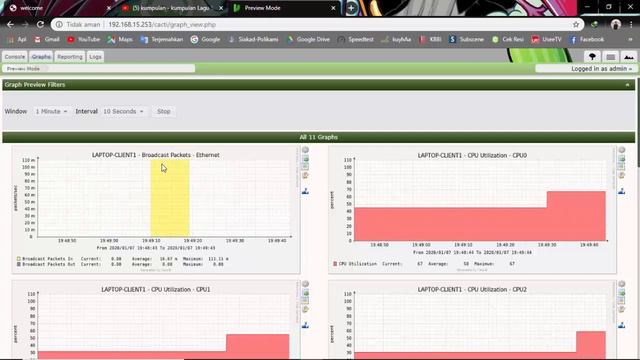Click Broadcast Packets In yellow legend swatch

(x=18, y=259)
